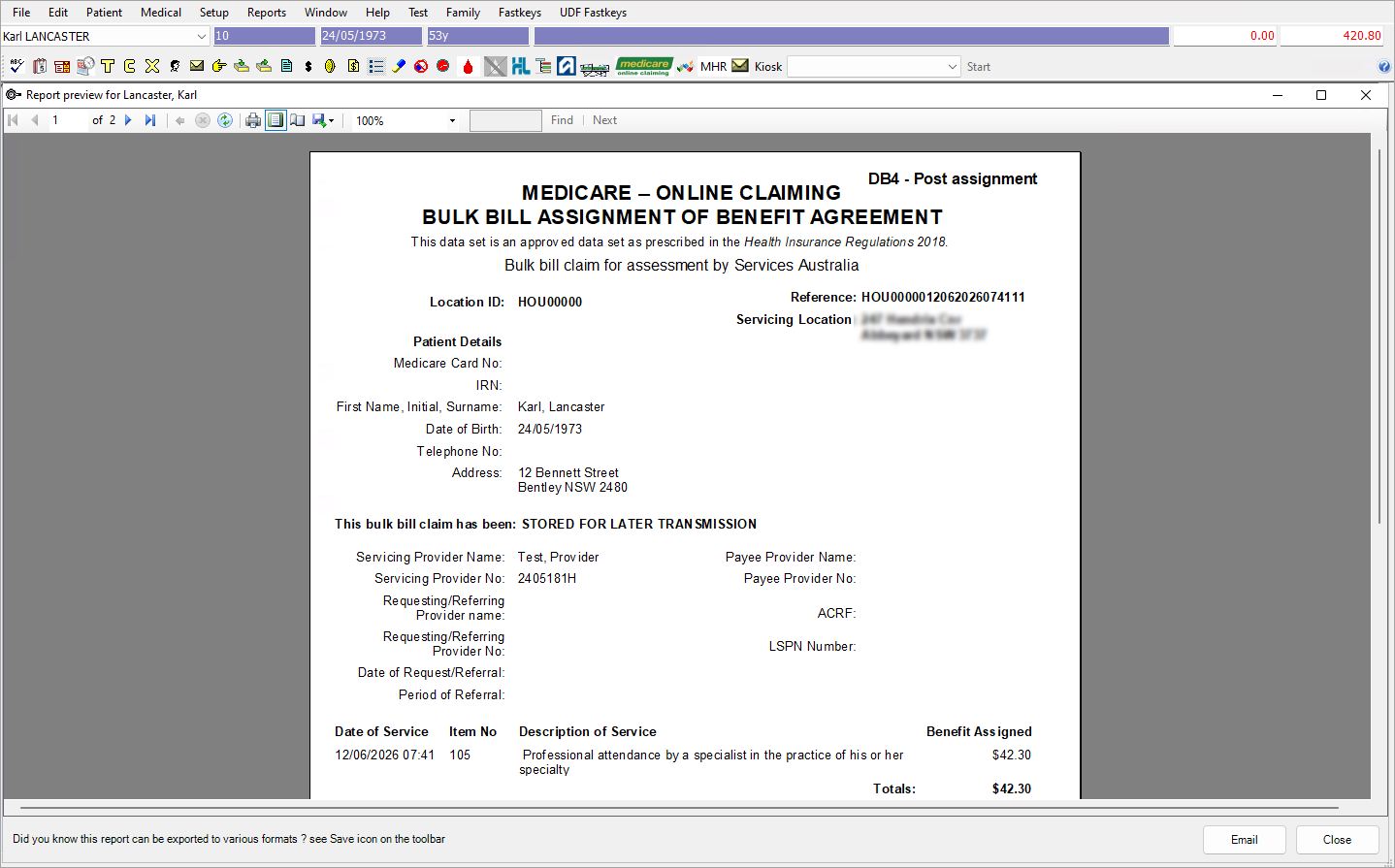Click the Next search link

point(604,120)
